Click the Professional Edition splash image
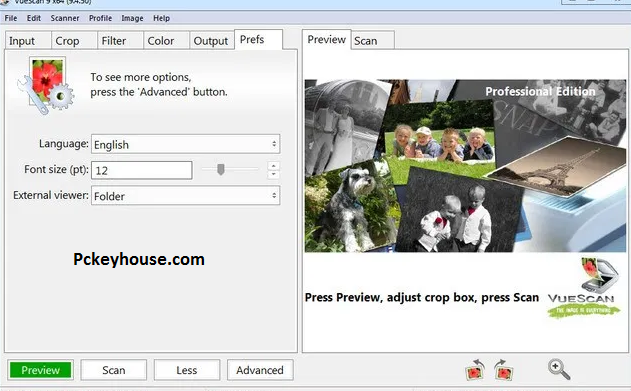631x391 pixels. (x=465, y=166)
